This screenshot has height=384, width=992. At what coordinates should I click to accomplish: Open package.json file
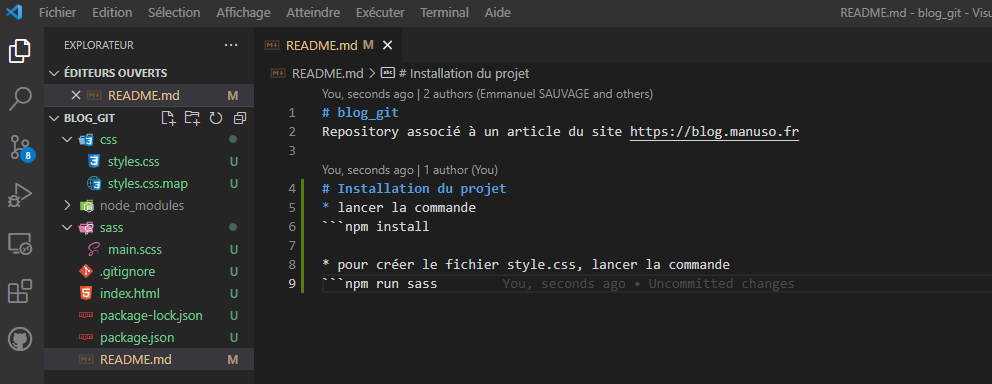click(137, 338)
